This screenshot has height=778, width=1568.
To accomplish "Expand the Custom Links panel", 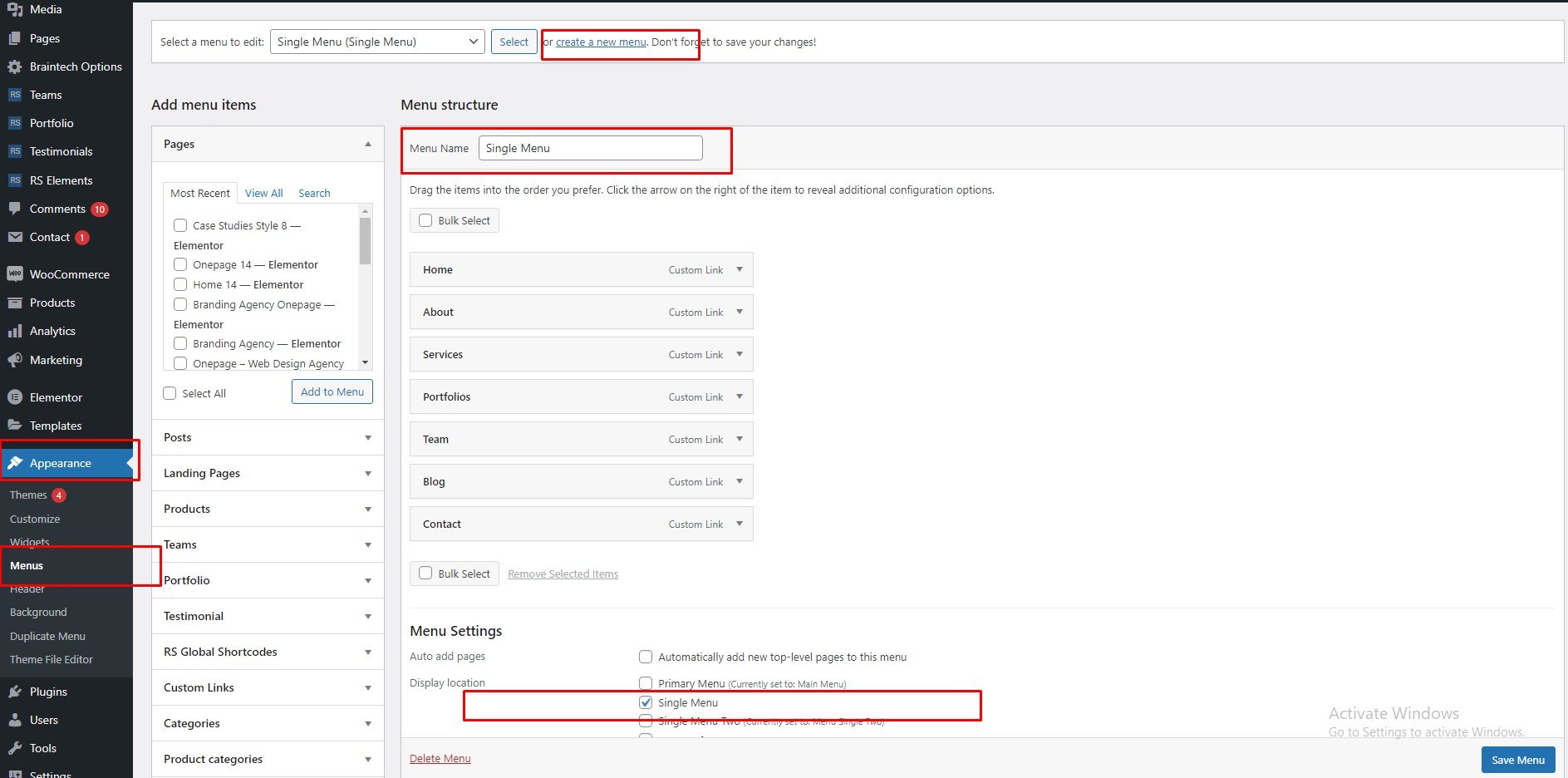I will [368, 688].
